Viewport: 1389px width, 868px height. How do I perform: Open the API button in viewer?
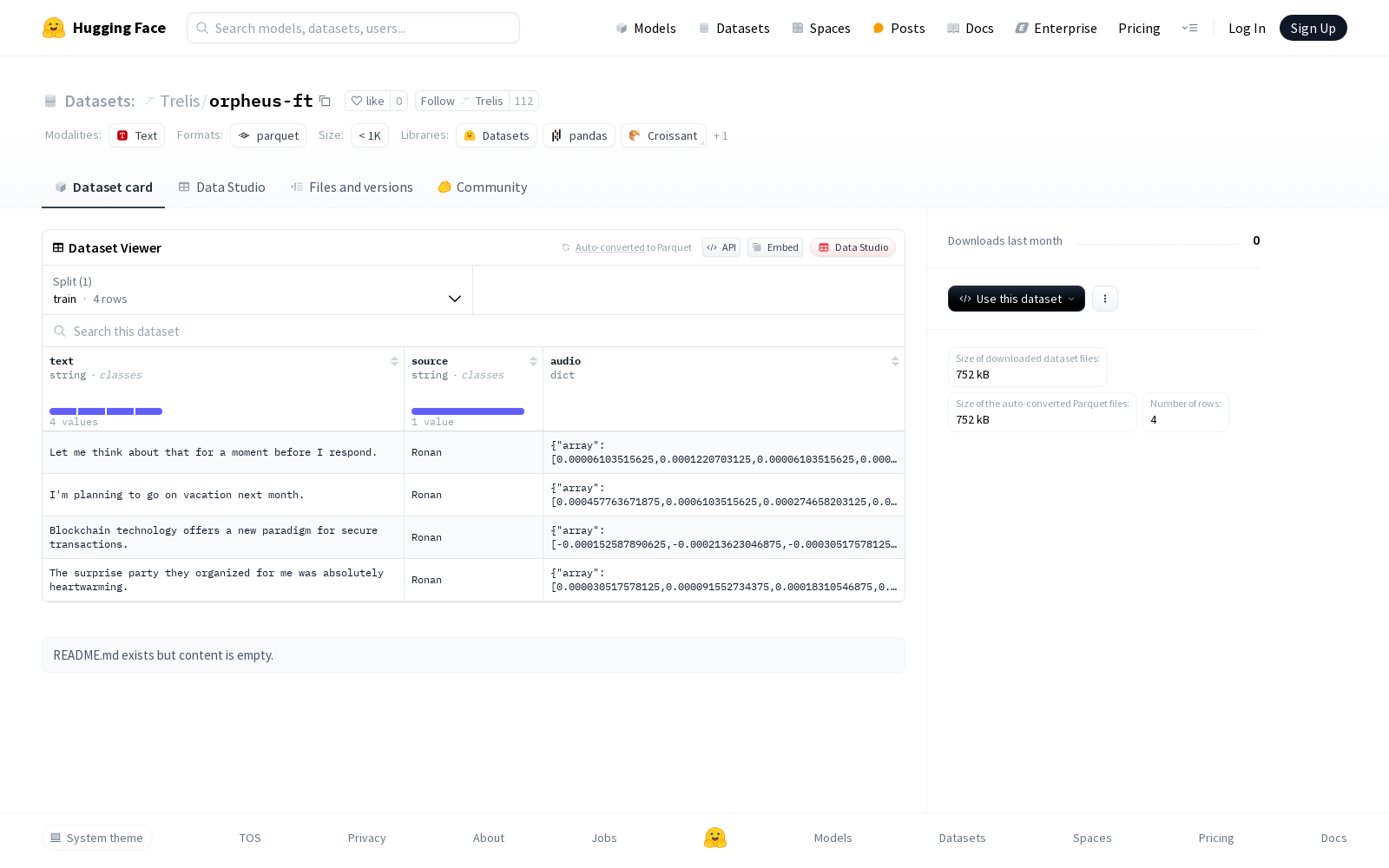point(721,247)
